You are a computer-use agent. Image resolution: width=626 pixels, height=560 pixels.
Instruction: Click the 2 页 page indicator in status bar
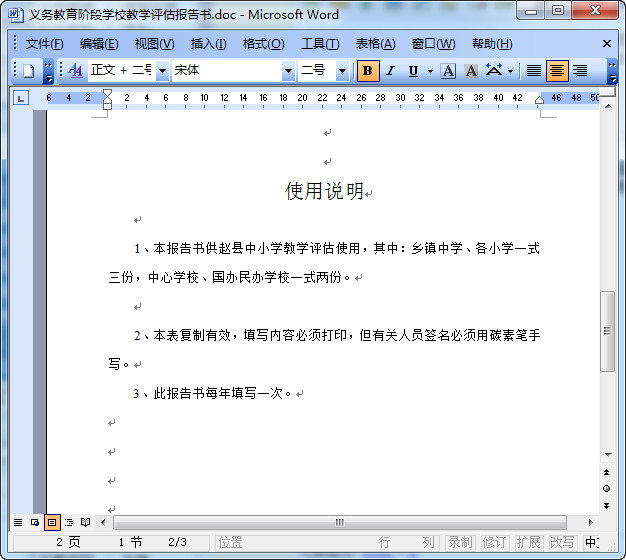click(68, 542)
